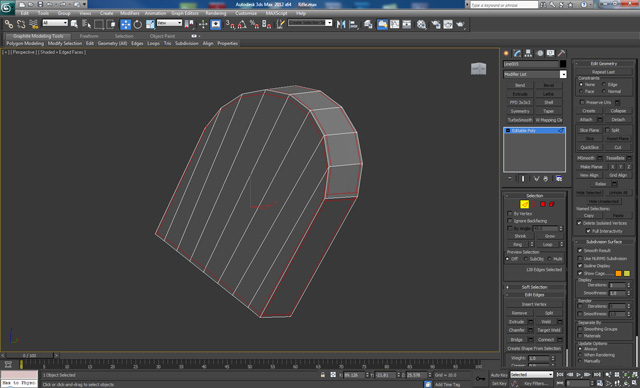Image resolution: width=640 pixels, height=388 pixels.
Task: Click the object color black swatch
Action: pyautogui.click(x=563, y=64)
